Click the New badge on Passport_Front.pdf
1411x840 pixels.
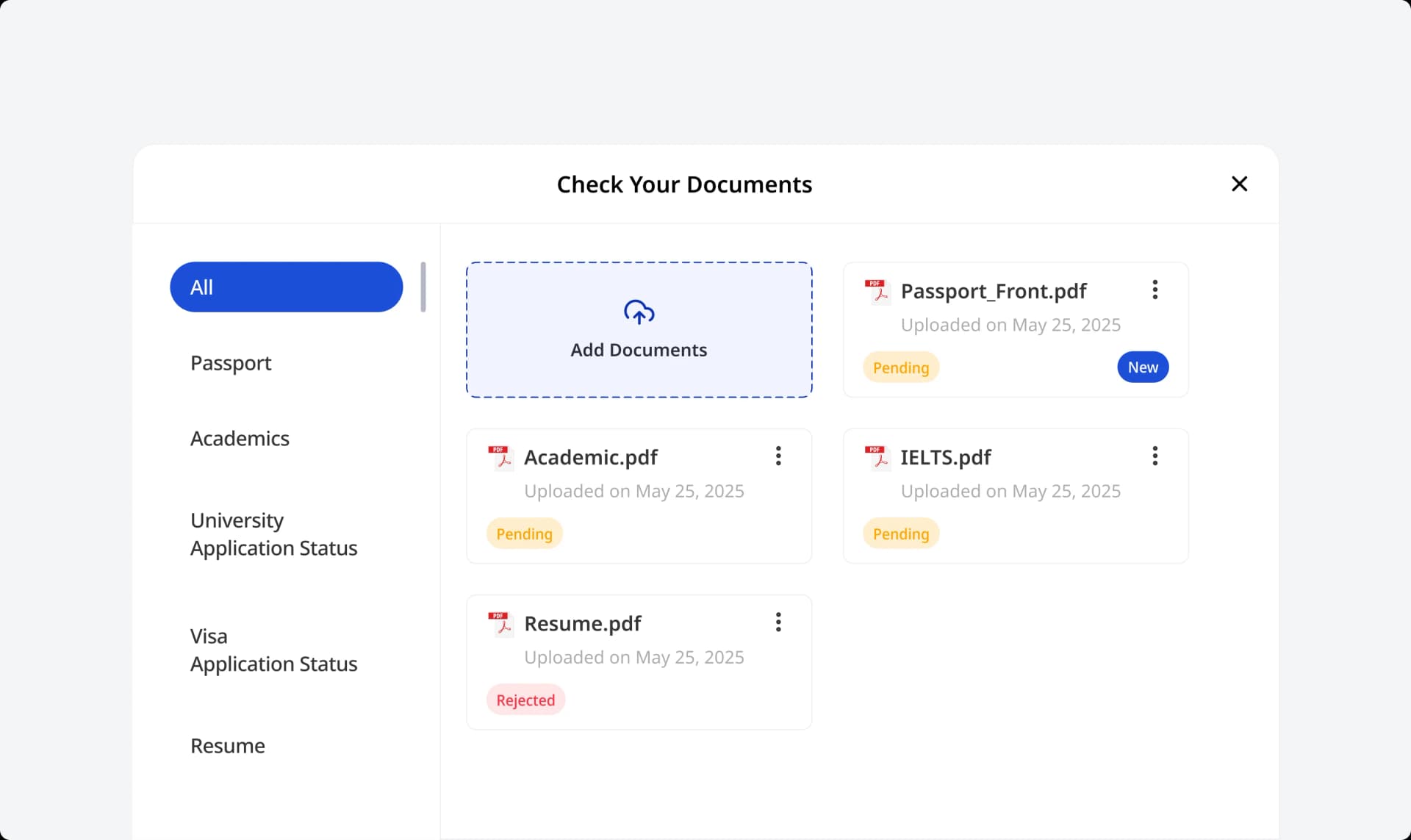pos(1142,367)
